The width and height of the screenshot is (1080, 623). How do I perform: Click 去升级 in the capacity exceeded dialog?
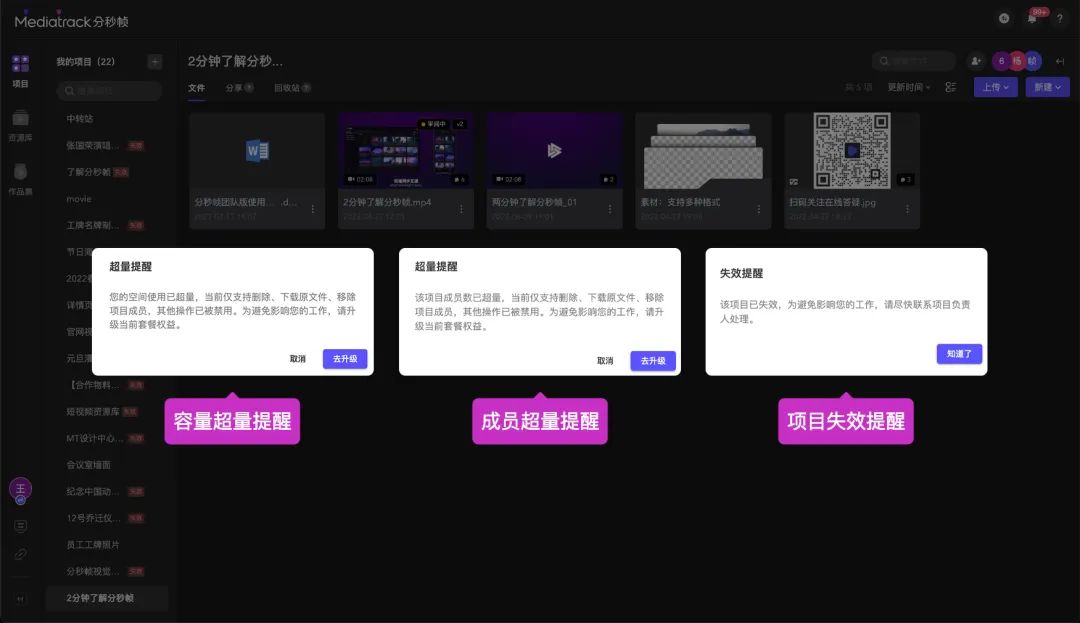click(345, 359)
